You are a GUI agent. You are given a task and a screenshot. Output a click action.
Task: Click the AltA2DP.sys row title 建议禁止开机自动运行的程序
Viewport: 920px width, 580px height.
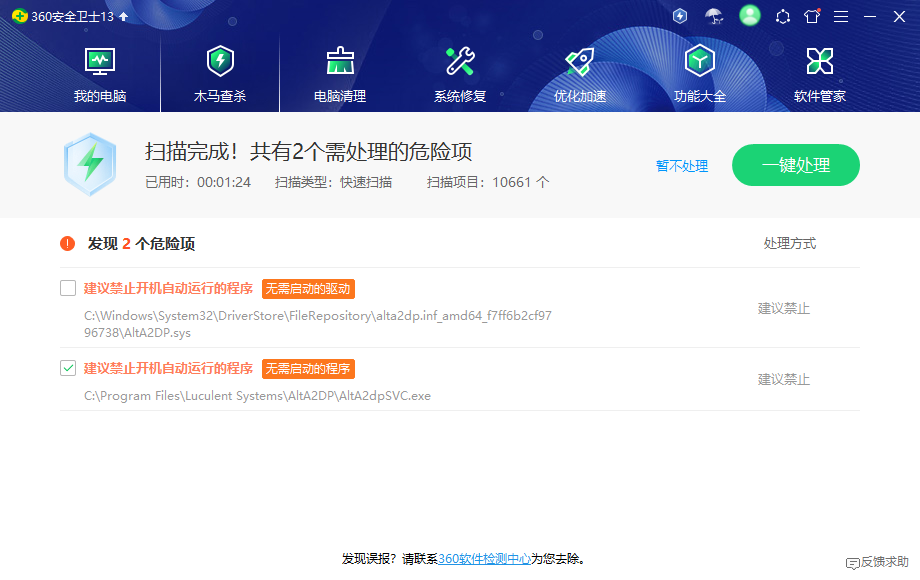click(x=168, y=289)
